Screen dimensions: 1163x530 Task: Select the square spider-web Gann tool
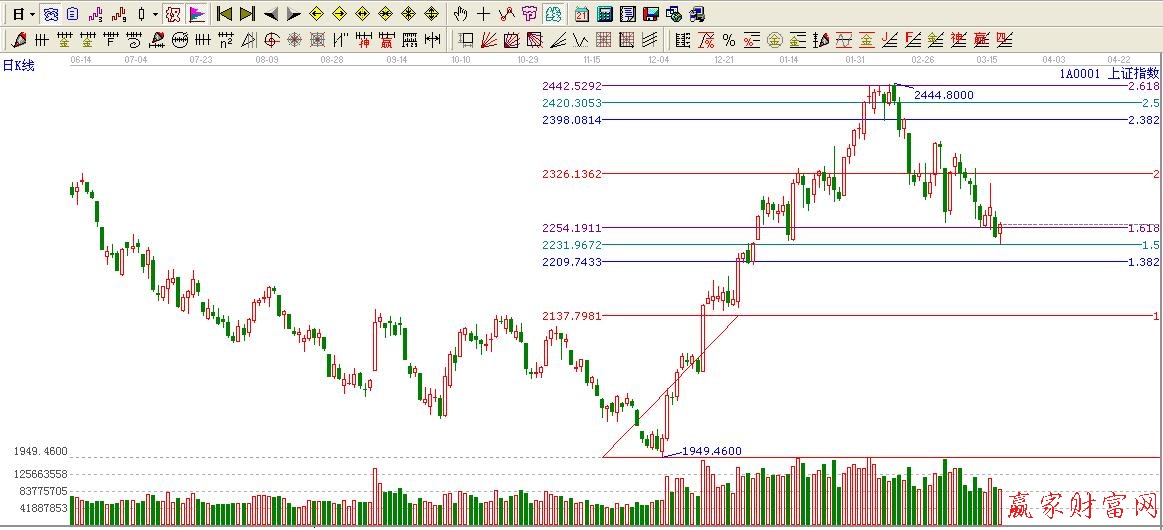point(317,39)
